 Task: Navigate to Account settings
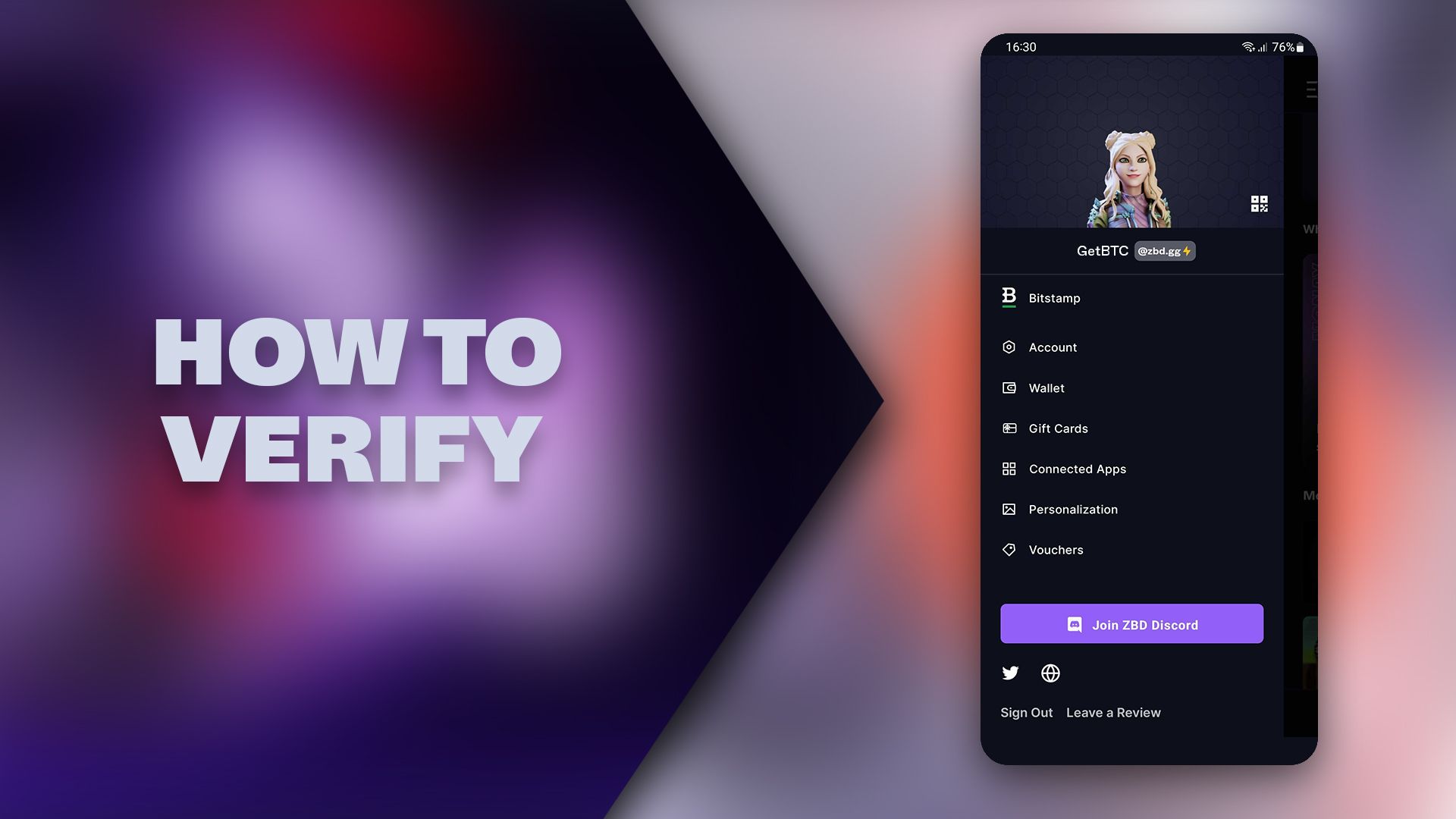(x=1053, y=347)
